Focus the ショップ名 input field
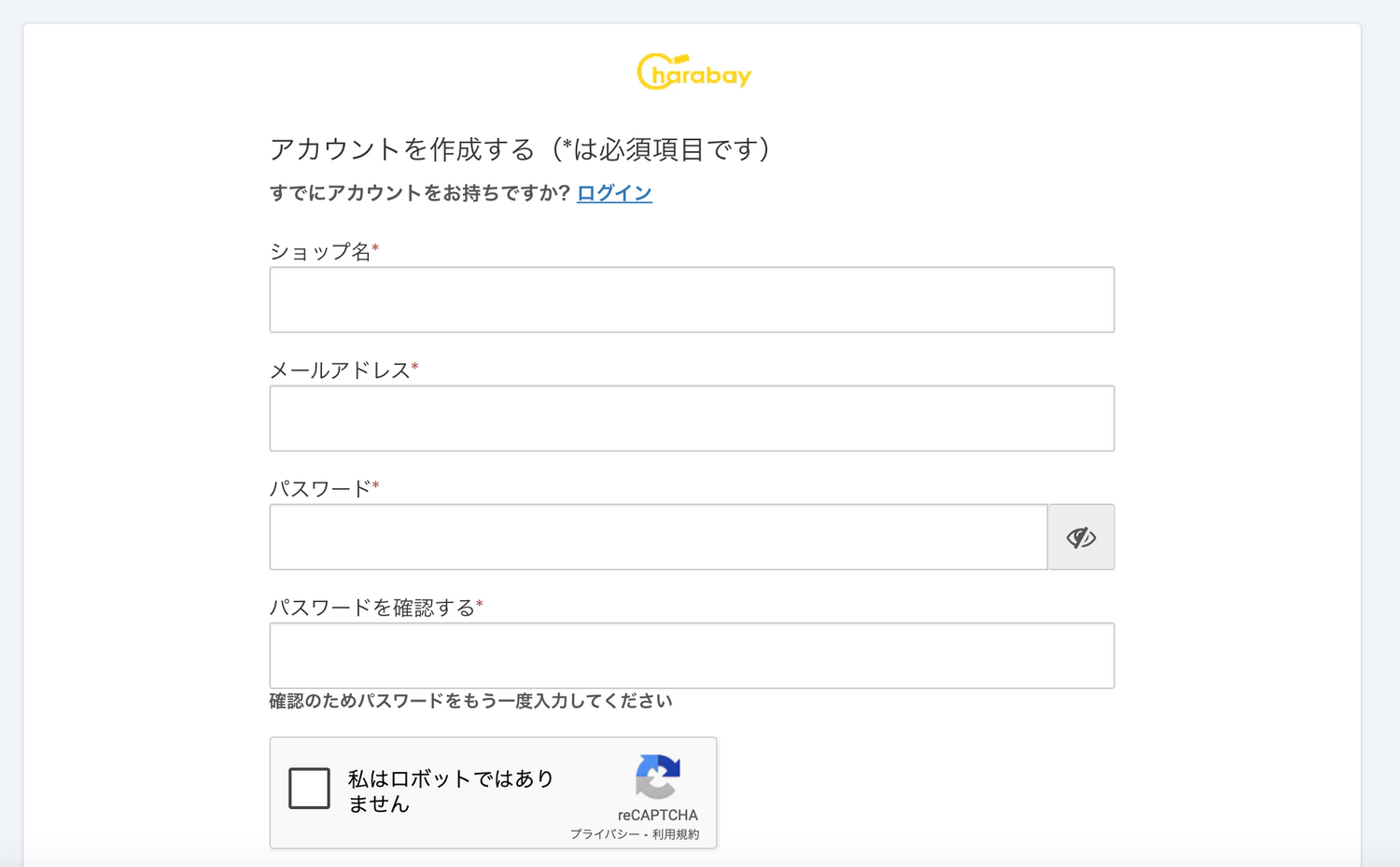The image size is (1400, 867). pyautogui.click(x=692, y=300)
